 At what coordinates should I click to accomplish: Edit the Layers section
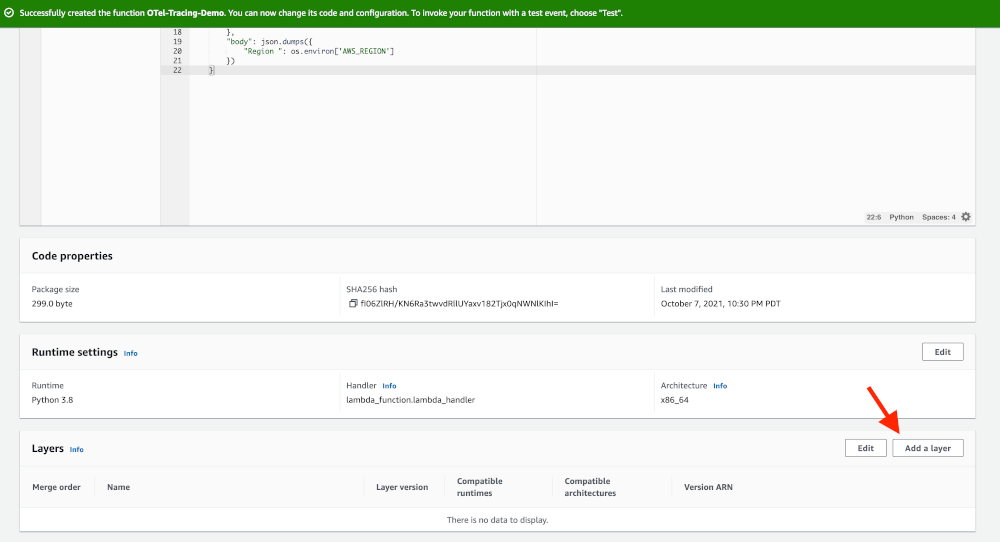click(865, 448)
